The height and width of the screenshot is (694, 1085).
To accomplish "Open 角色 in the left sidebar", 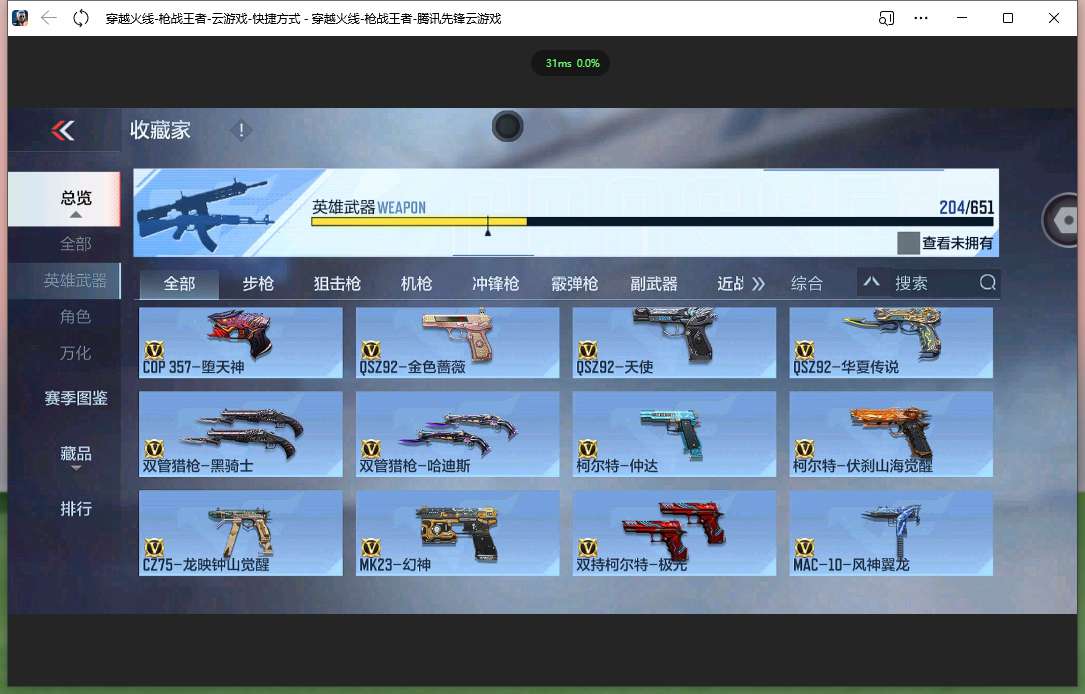I will [x=75, y=317].
